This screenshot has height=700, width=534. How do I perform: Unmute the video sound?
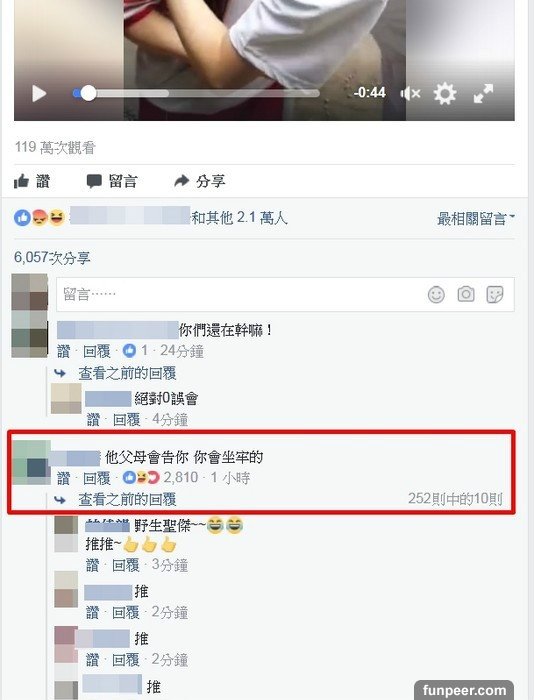(410, 93)
